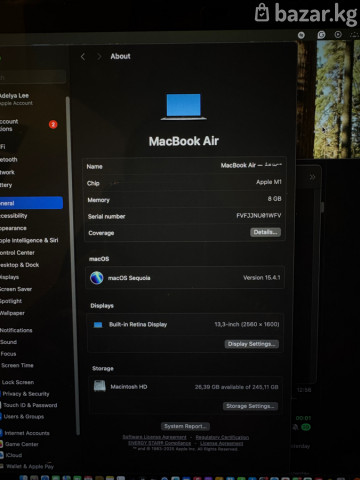Open the Regulatory Certification link
Screen dimensions: 360x480
(x=222, y=437)
